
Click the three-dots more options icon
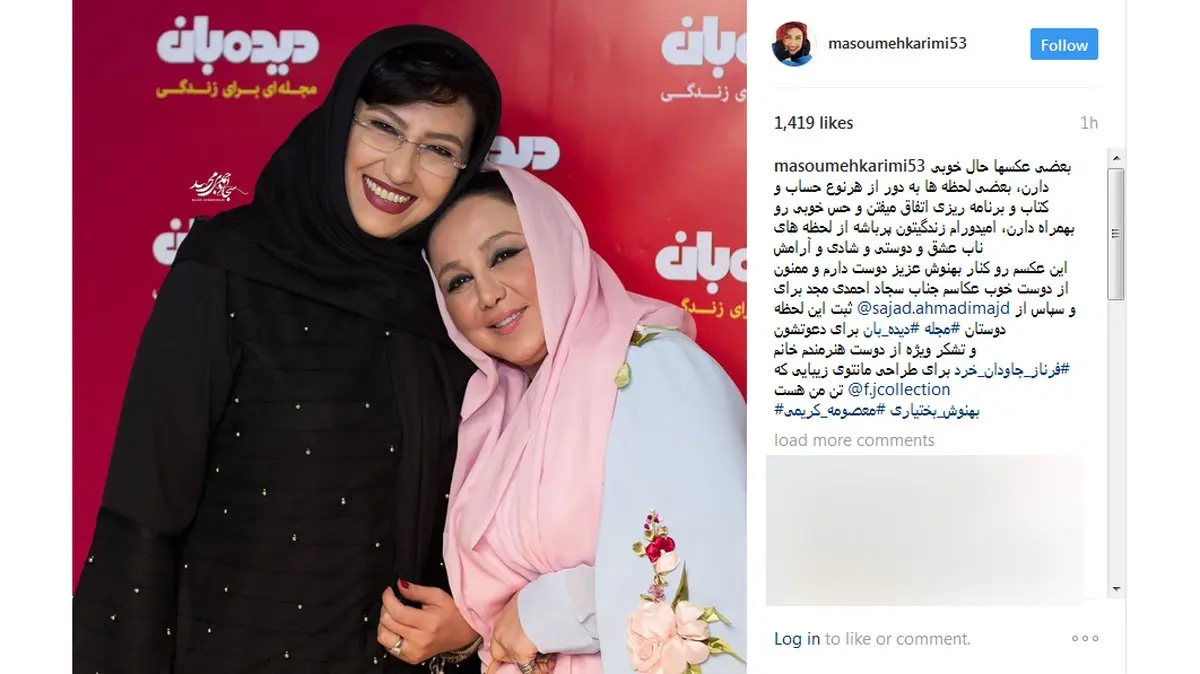click(1085, 638)
